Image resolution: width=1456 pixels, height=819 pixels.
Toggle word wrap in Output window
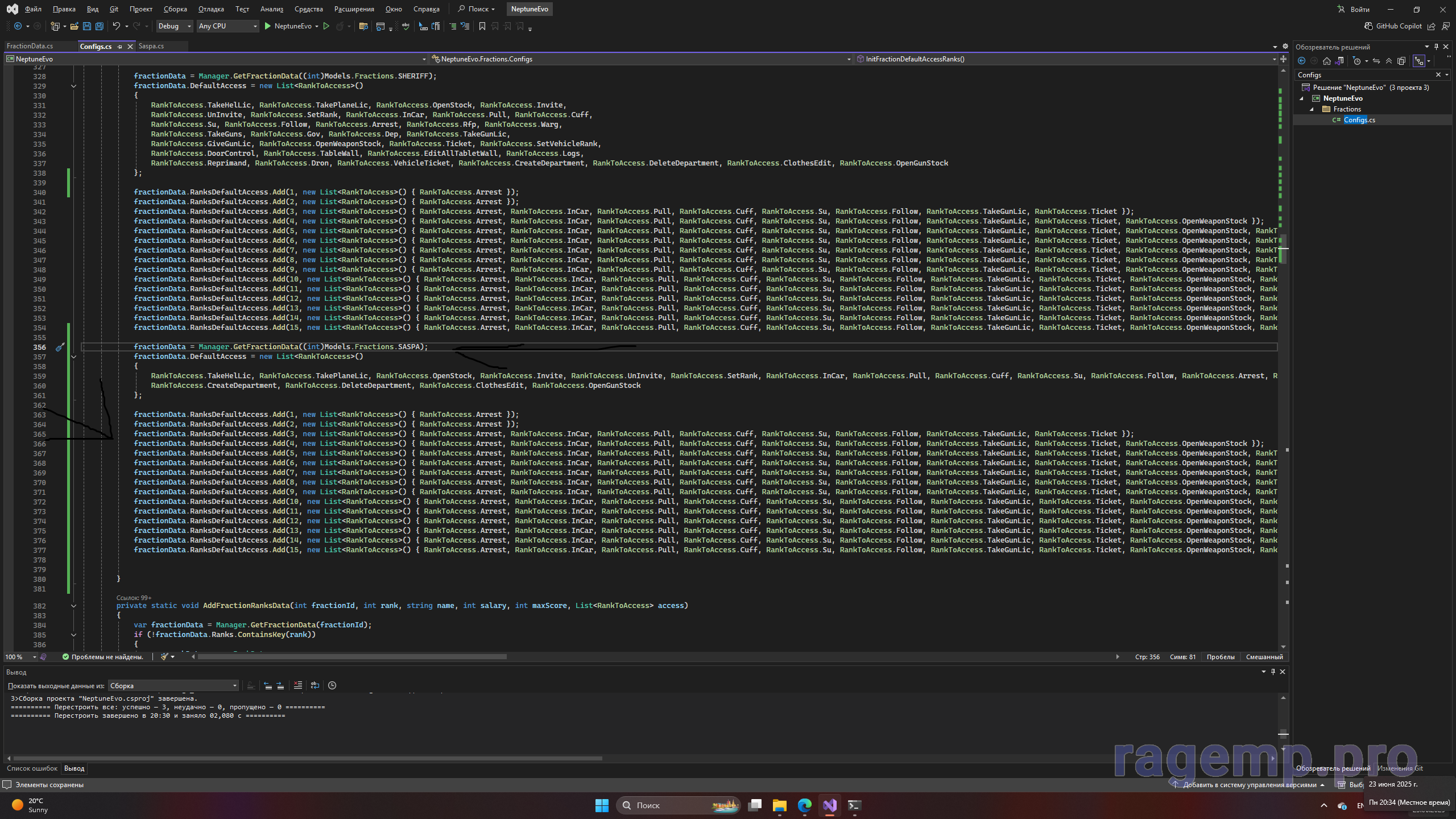coord(315,685)
